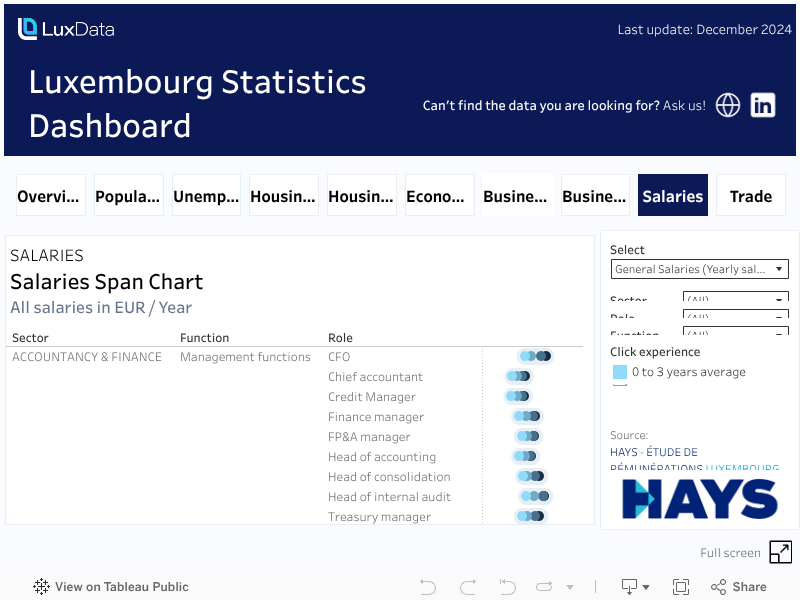Share the dashboard via Share button
Screen dimensions: 800x600
coord(739,587)
